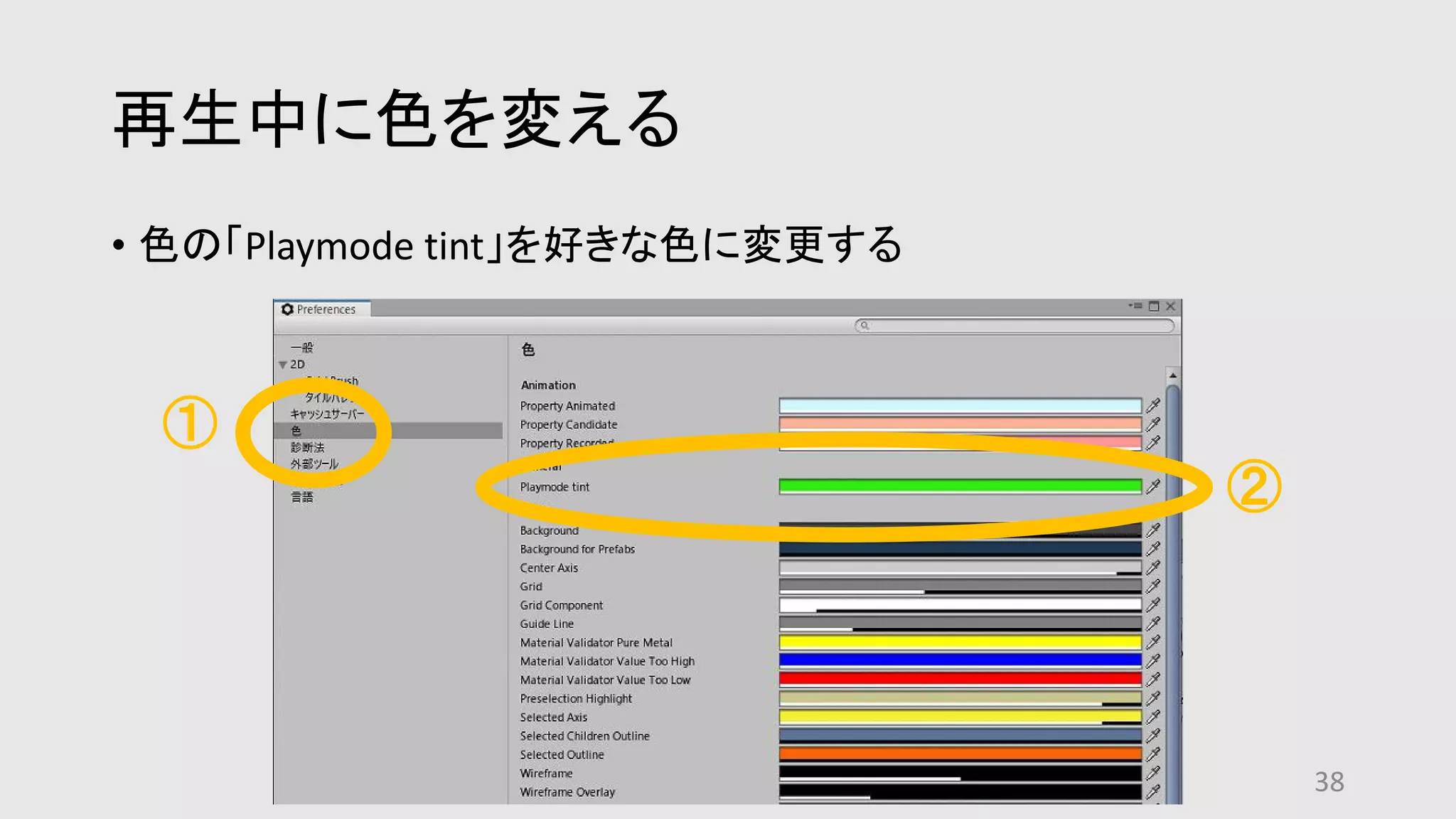The image size is (1456, 819).
Task: Open the Background for Prefabs color swatch
Action: [960, 549]
